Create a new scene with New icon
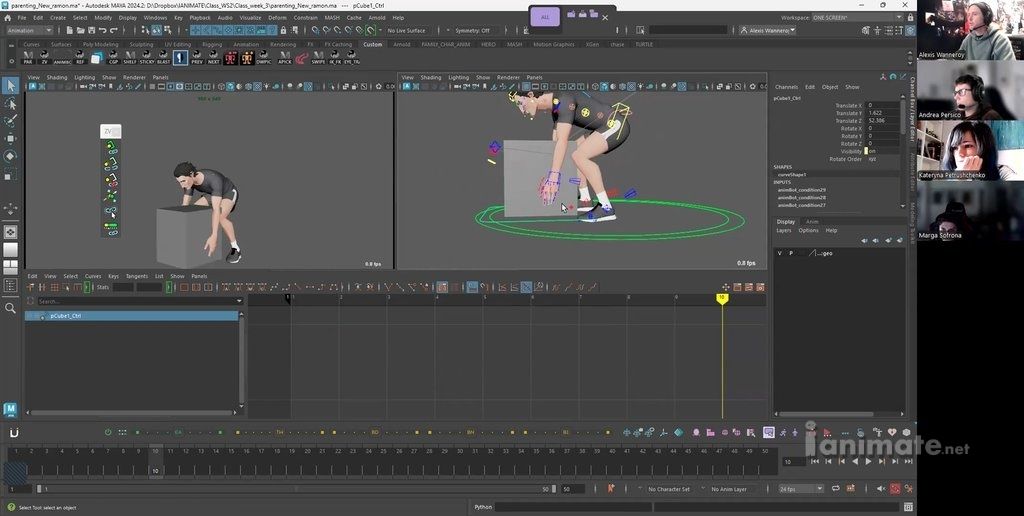Screen dimensions: 1024x516 [71, 30]
